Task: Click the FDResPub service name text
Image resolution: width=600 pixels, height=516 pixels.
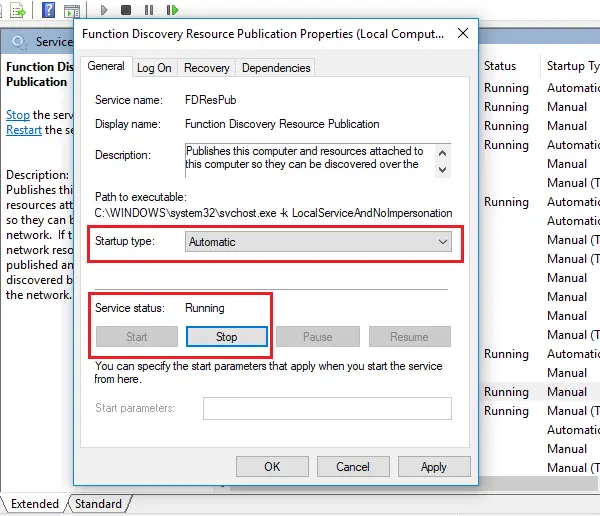Action: coord(210,100)
